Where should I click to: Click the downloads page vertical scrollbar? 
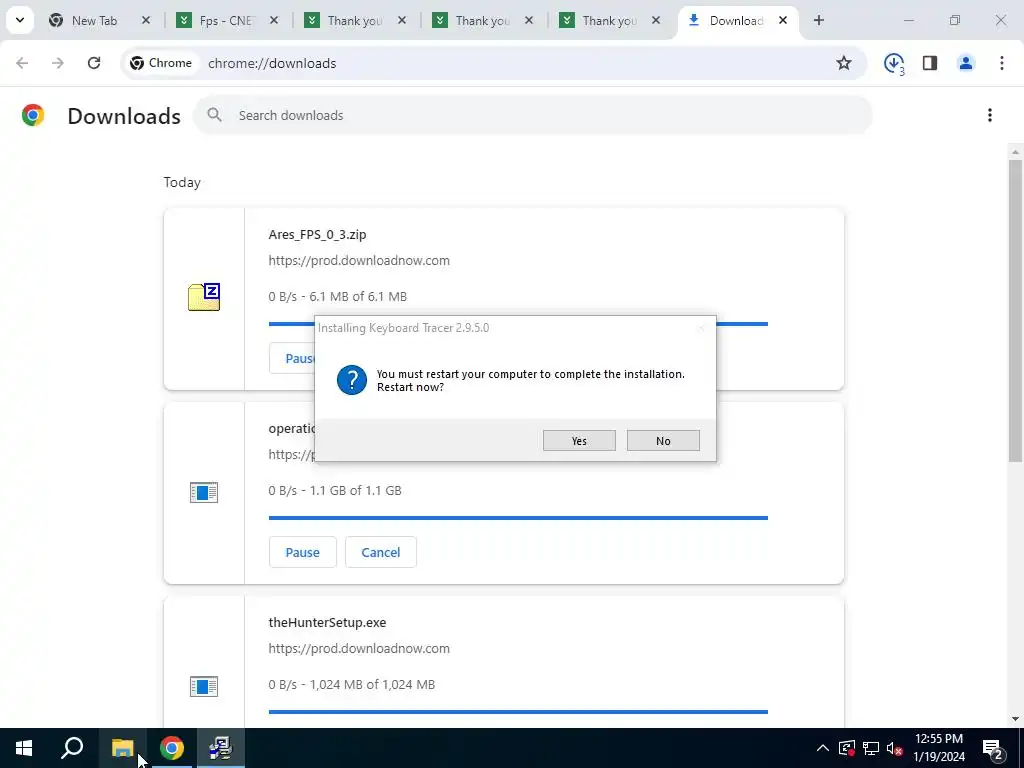pos(1015,310)
